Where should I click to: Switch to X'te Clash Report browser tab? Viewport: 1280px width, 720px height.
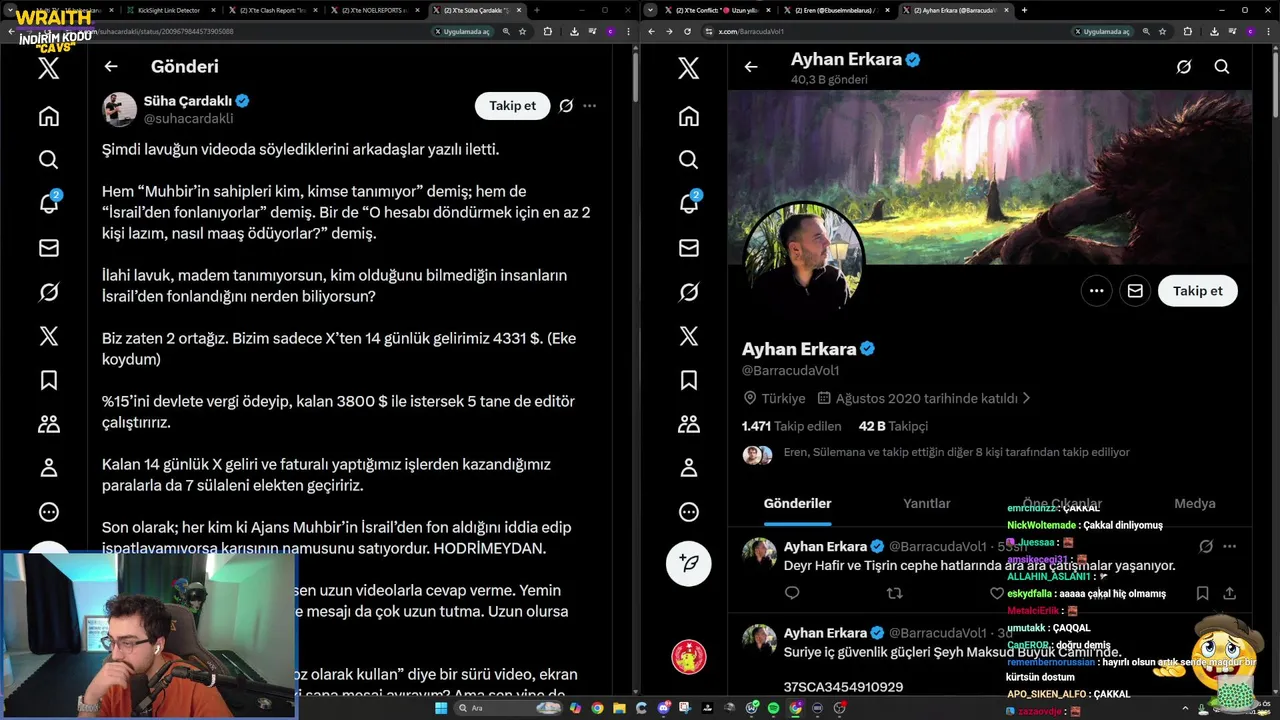pyautogui.click(x=273, y=10)
